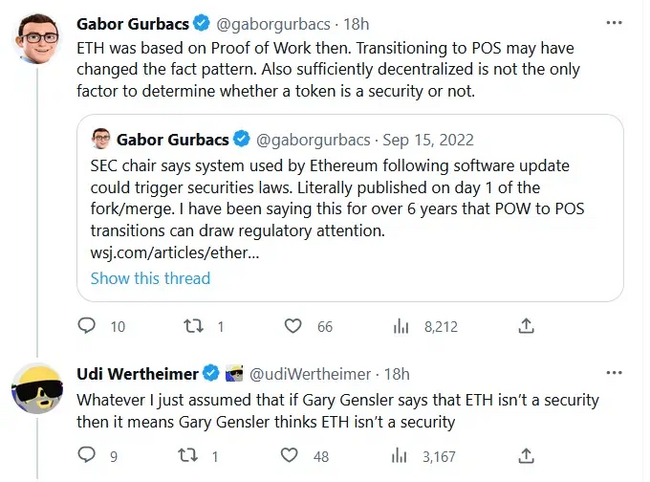The image size is (650, 482).
Task: Share Udi Wertheimer's tweet
Action: [526, 455]
